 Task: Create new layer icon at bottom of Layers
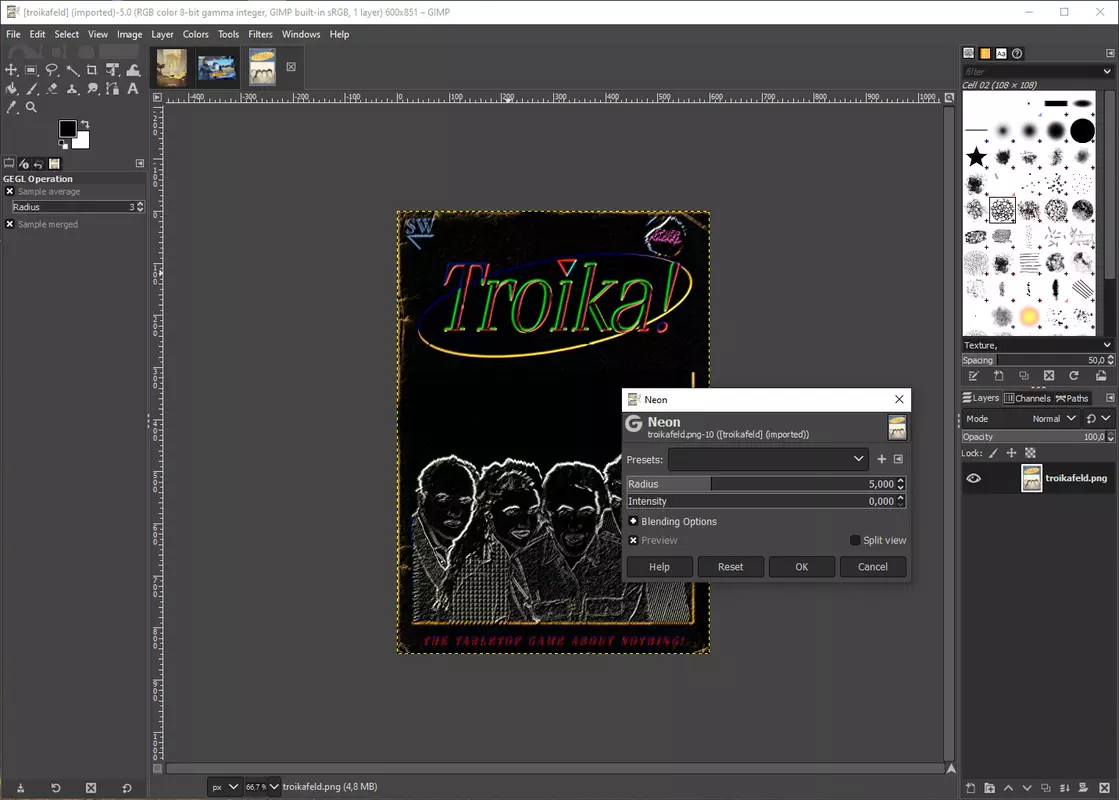point(971,788)
